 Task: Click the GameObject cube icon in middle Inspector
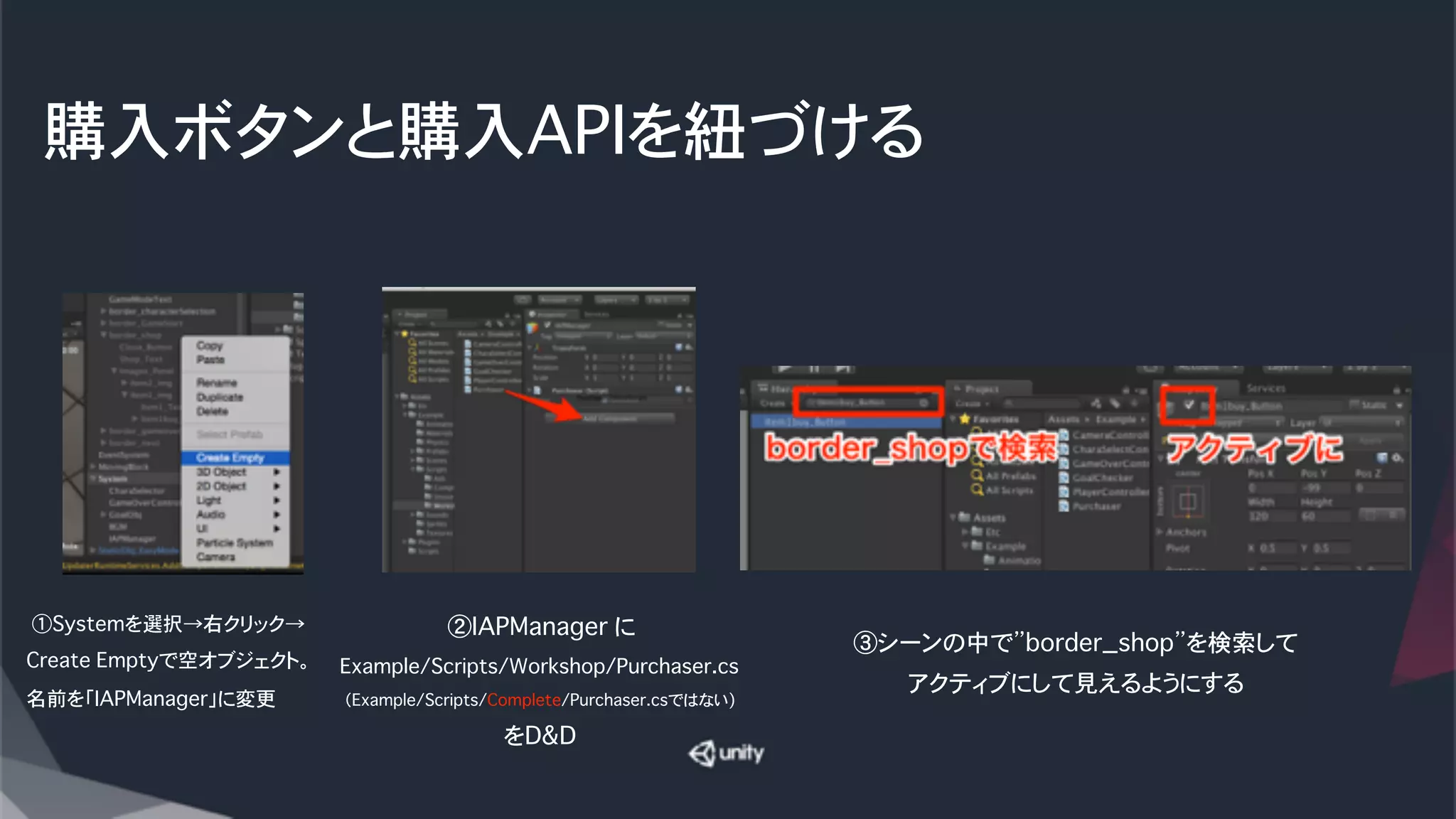click(x=532, y=328)
